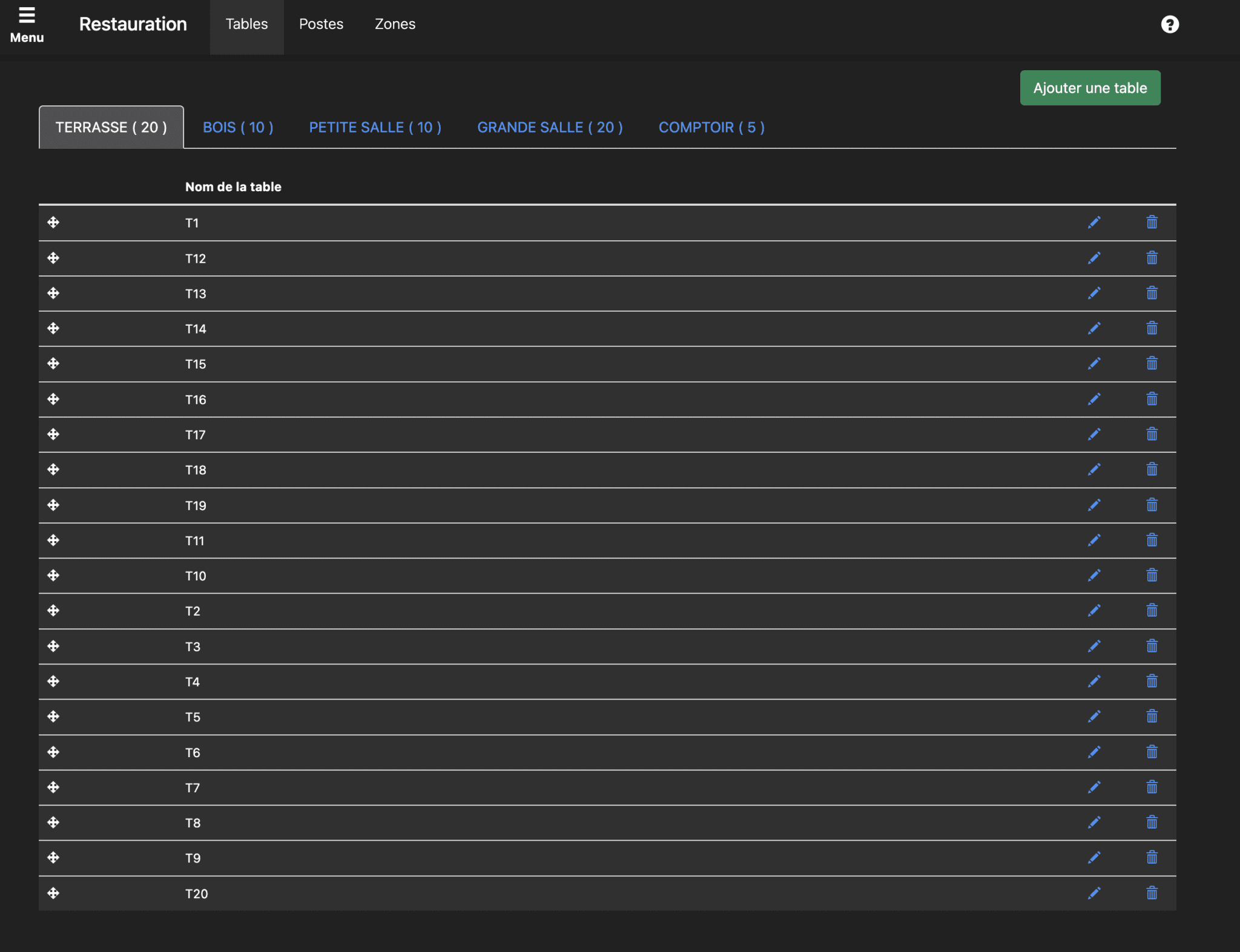The image size is (1240, 952).
Task: Delete table T16 with trash icon
Action: tap(1152, 399)
